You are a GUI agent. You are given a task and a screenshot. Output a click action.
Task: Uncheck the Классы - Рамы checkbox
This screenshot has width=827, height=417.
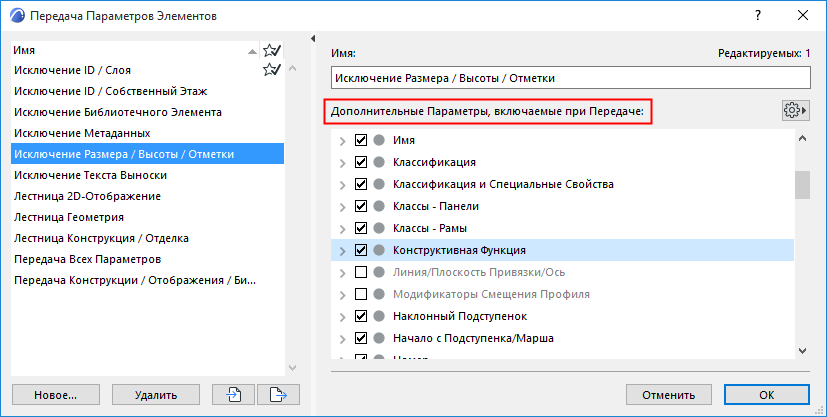[x=361, y=228]
